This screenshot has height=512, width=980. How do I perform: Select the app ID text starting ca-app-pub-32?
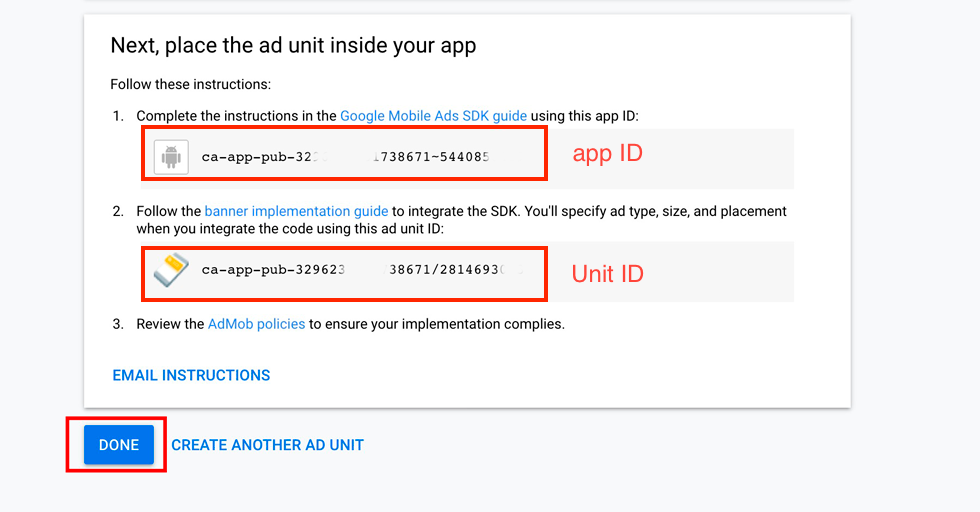pyautogui.click(x=346, y=157)
